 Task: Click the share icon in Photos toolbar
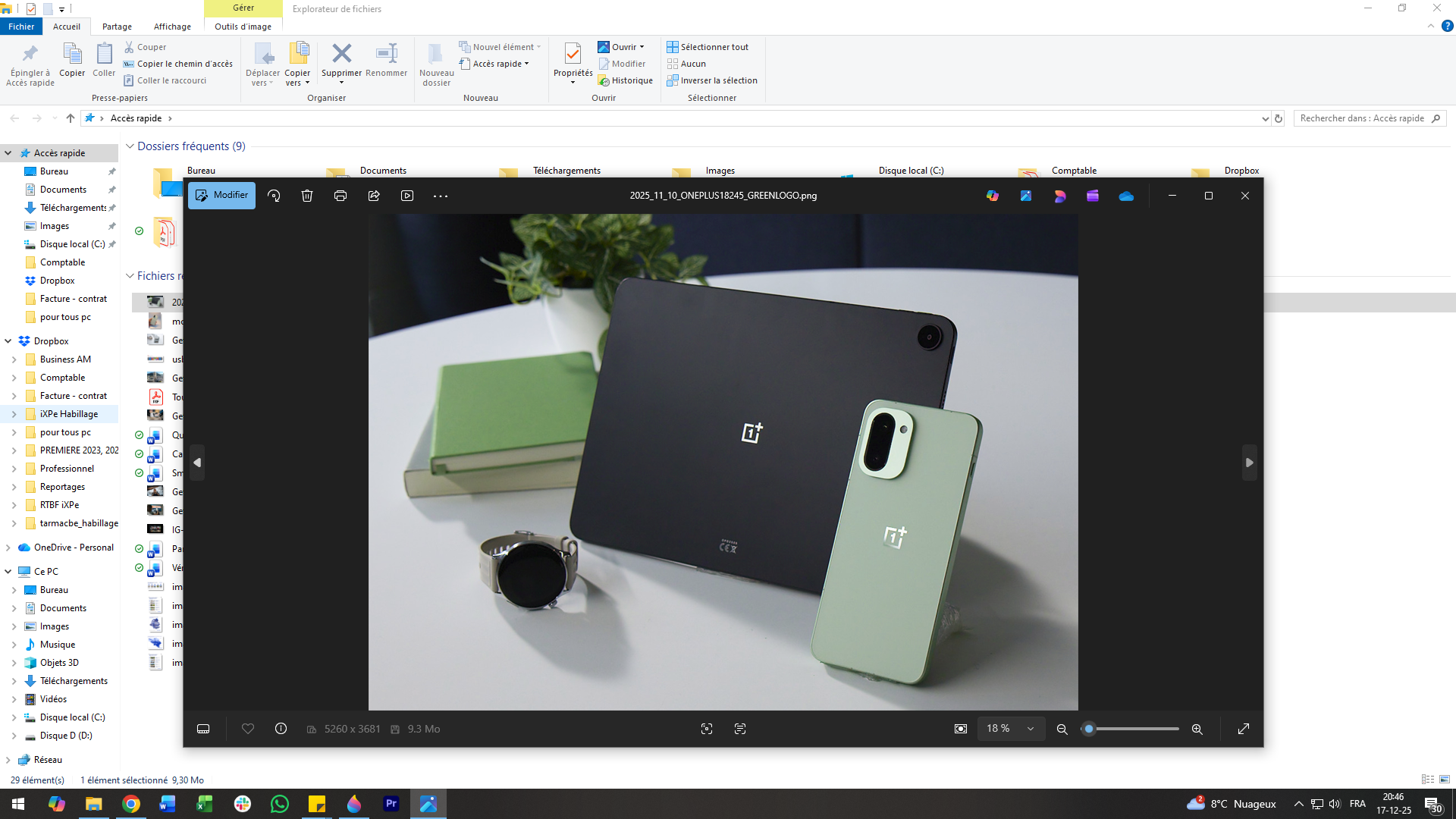tap(374, 196)
